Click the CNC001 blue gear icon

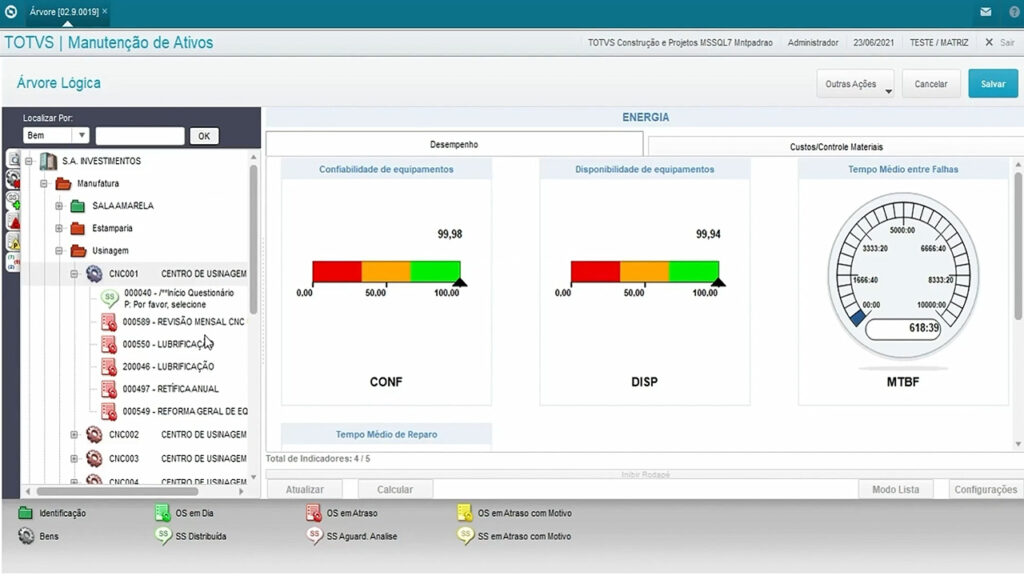(94, 274)
